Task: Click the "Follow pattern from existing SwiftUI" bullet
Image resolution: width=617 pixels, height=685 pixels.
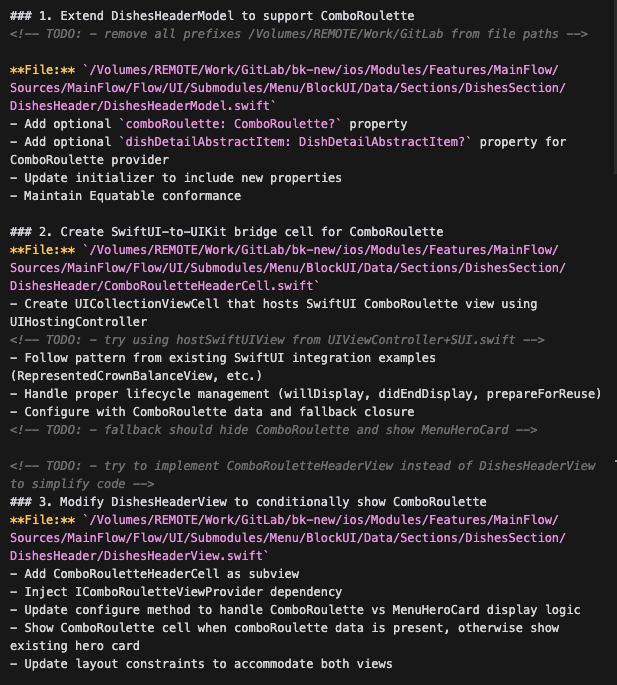Action: click(x=222, y=358)
